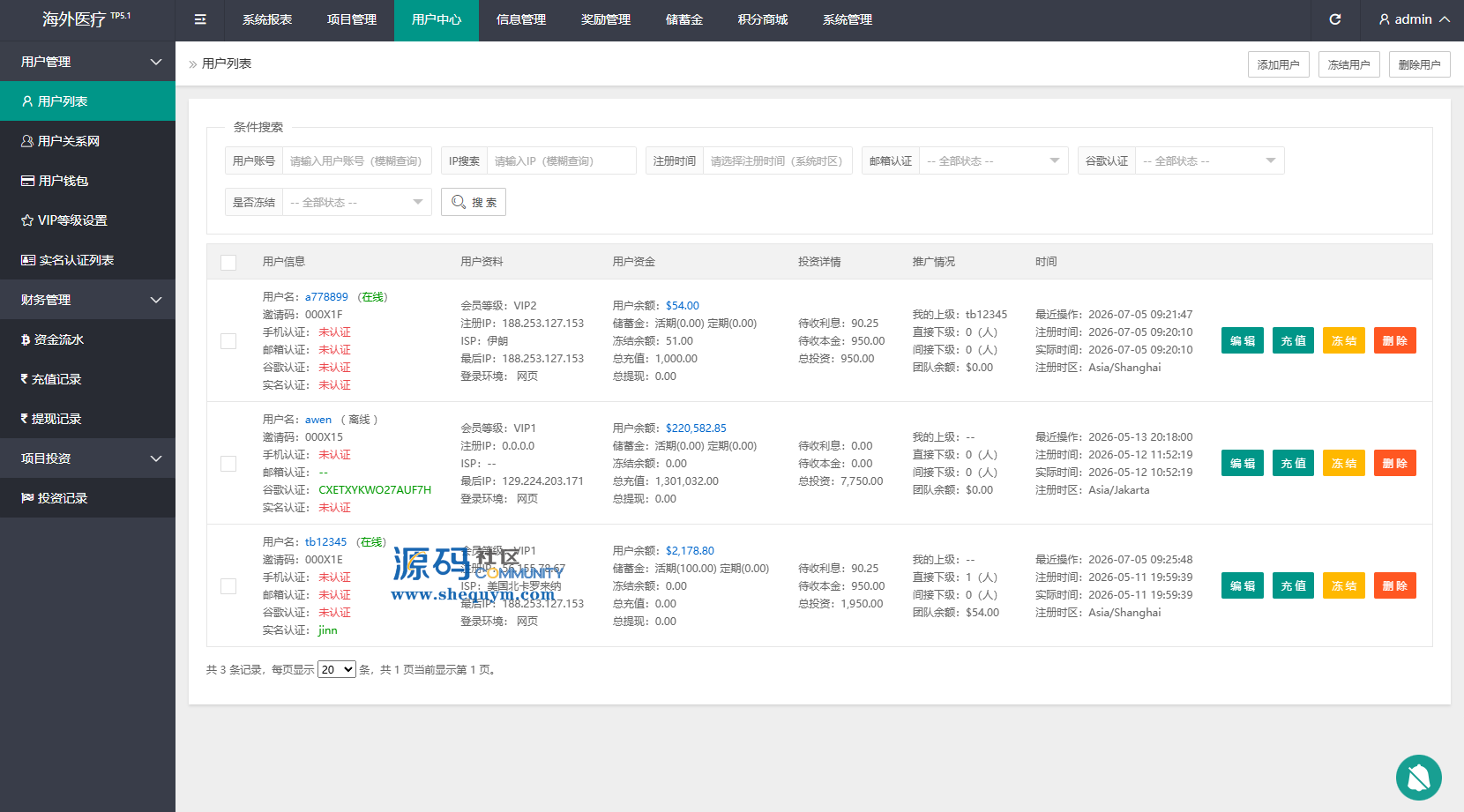Select the 用户中心 top menu tab
The width and height of the screenshot is (1464, 812).
437,19
